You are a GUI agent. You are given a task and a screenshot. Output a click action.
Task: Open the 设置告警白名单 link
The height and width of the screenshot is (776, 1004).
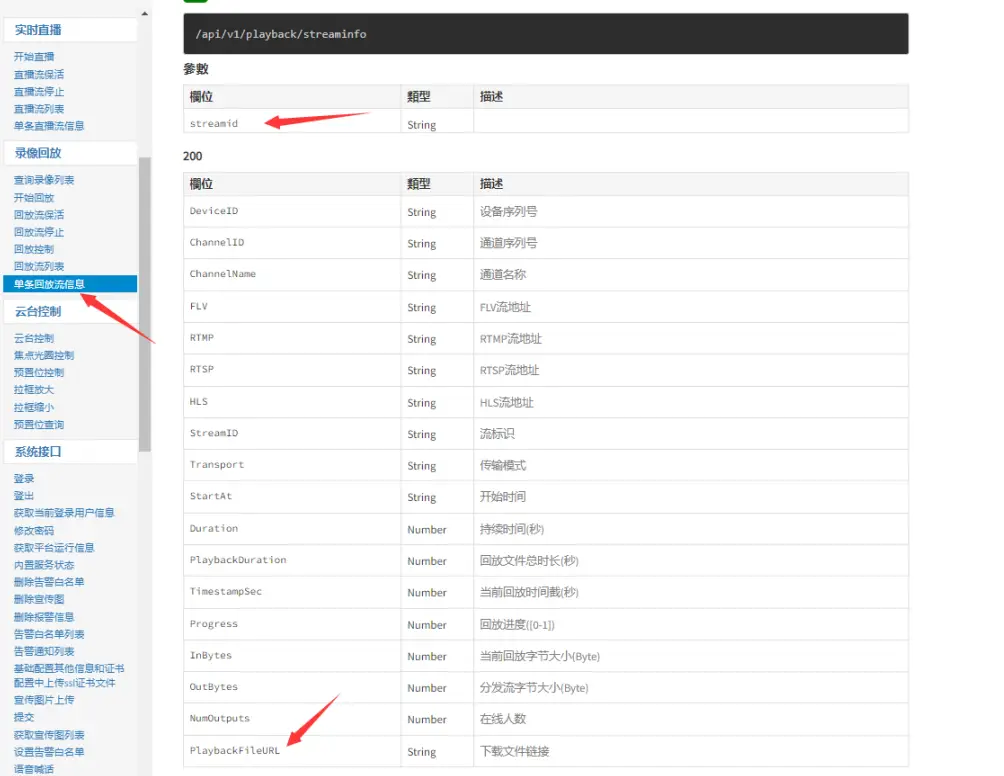tap(49, 752)
